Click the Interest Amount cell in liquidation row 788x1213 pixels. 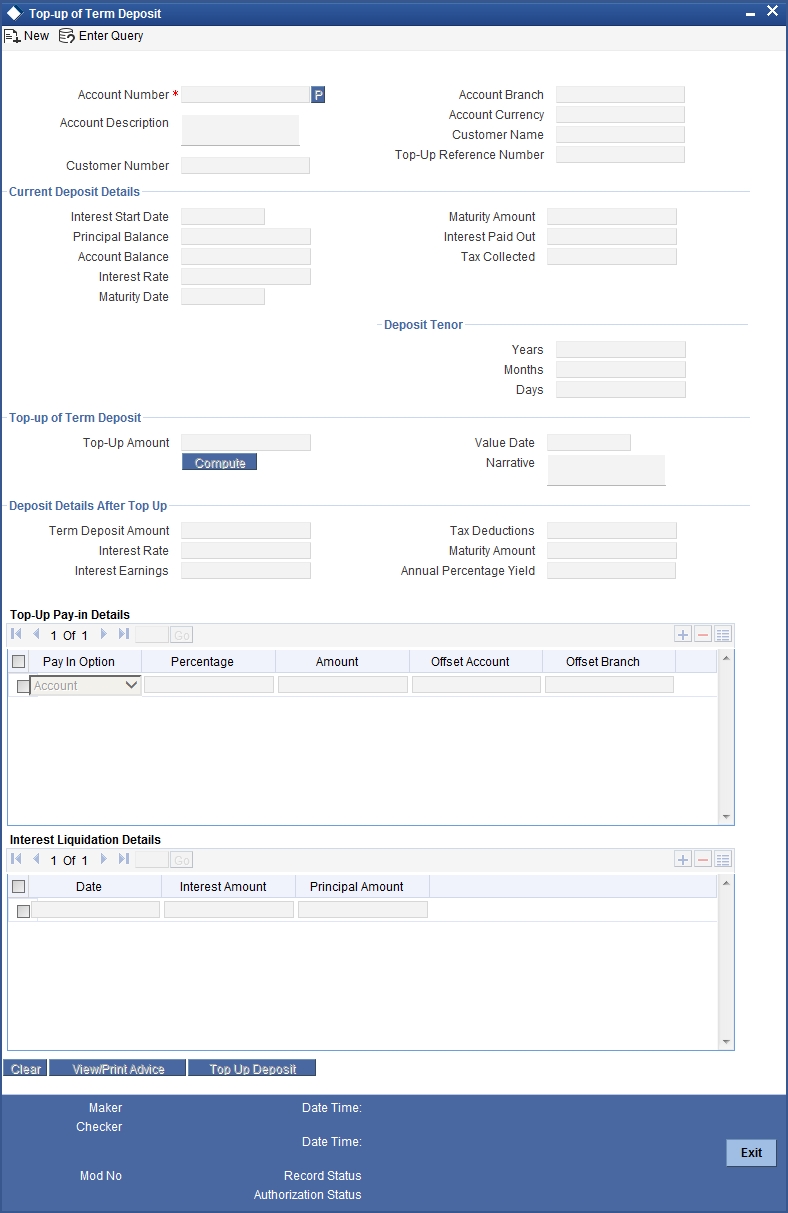(x=229, y=910)
